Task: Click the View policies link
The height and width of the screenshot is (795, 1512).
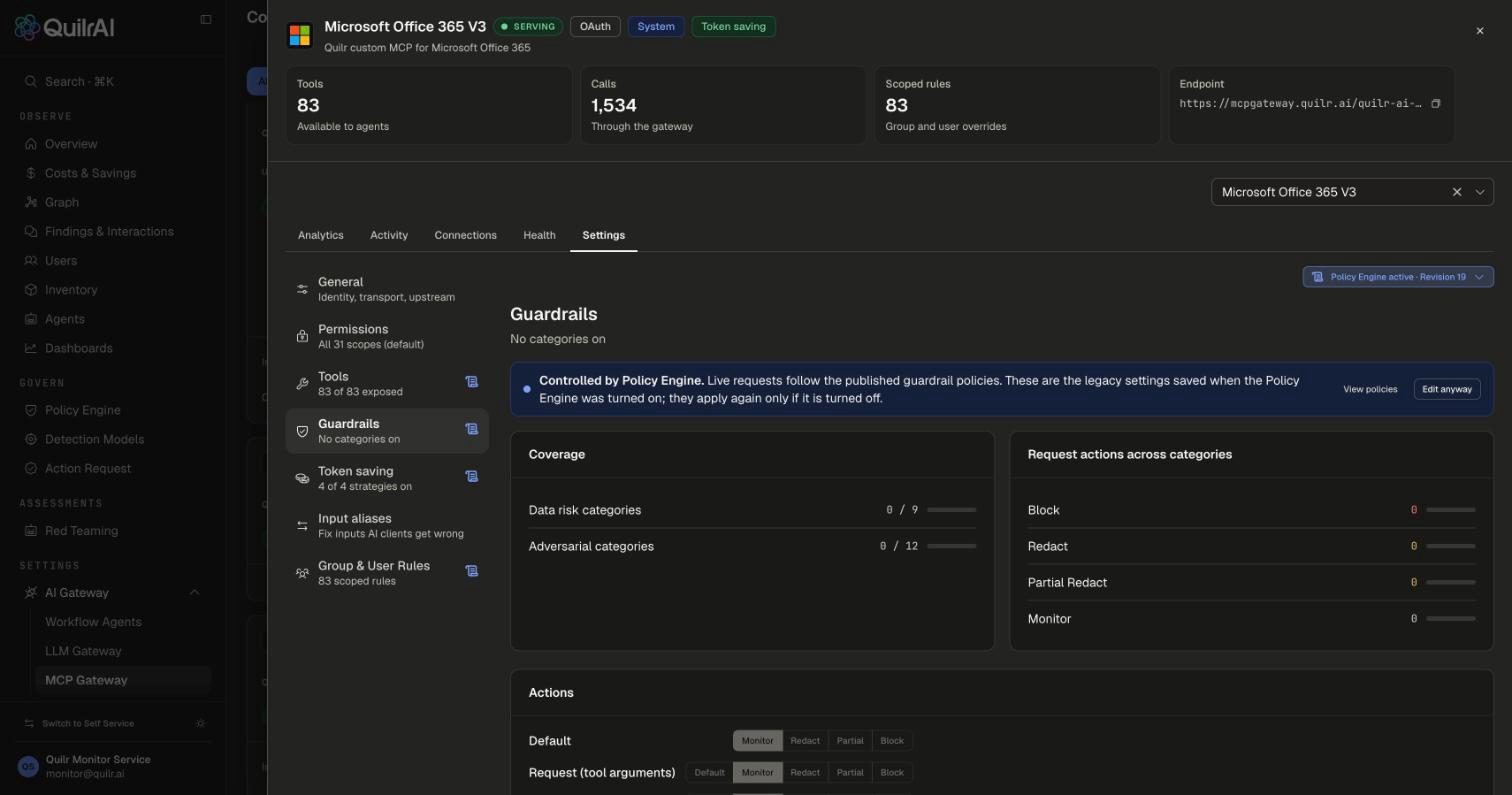Action: [x=1370, y=389]
